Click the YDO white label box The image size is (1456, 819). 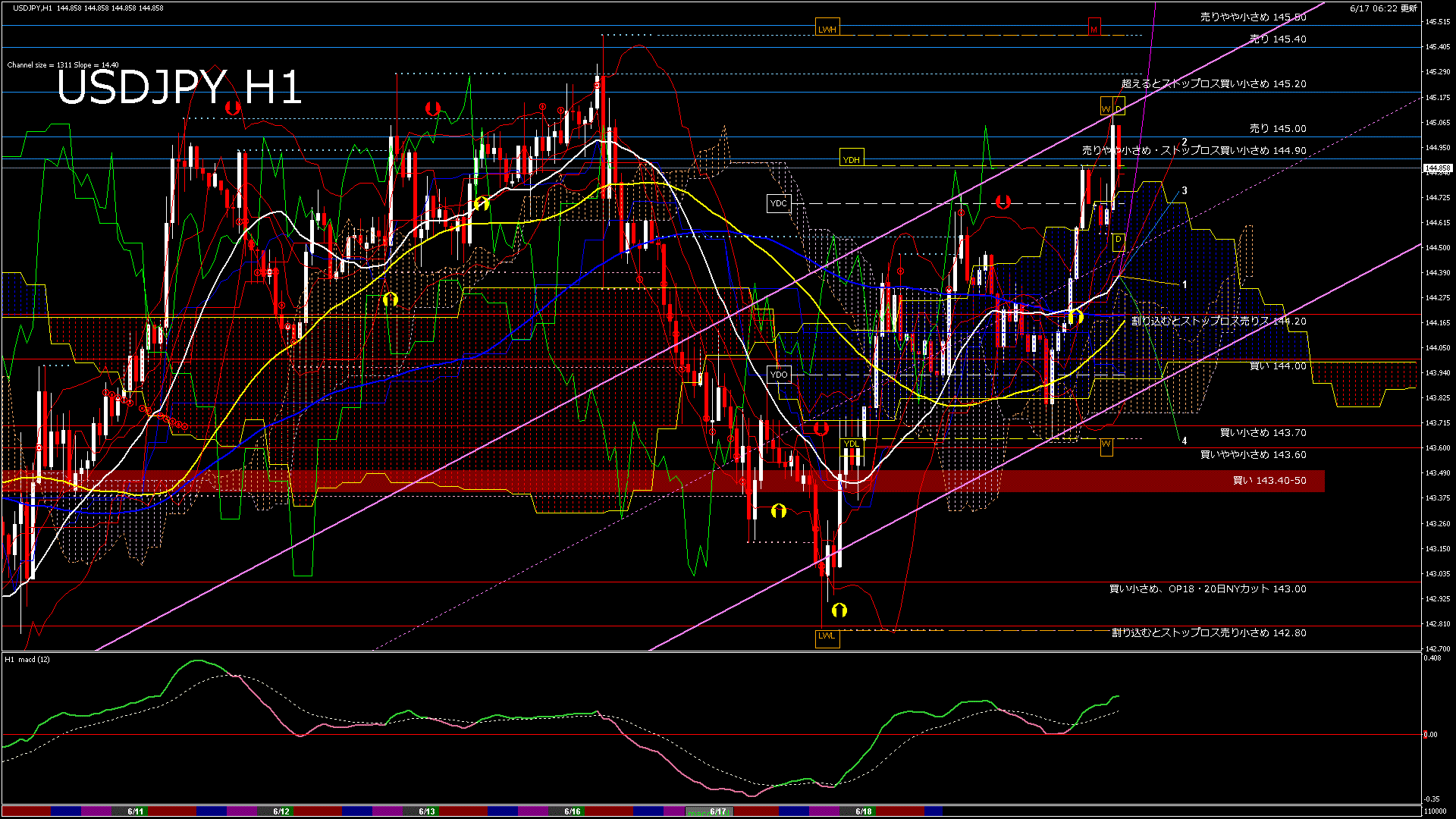[779, 375]
